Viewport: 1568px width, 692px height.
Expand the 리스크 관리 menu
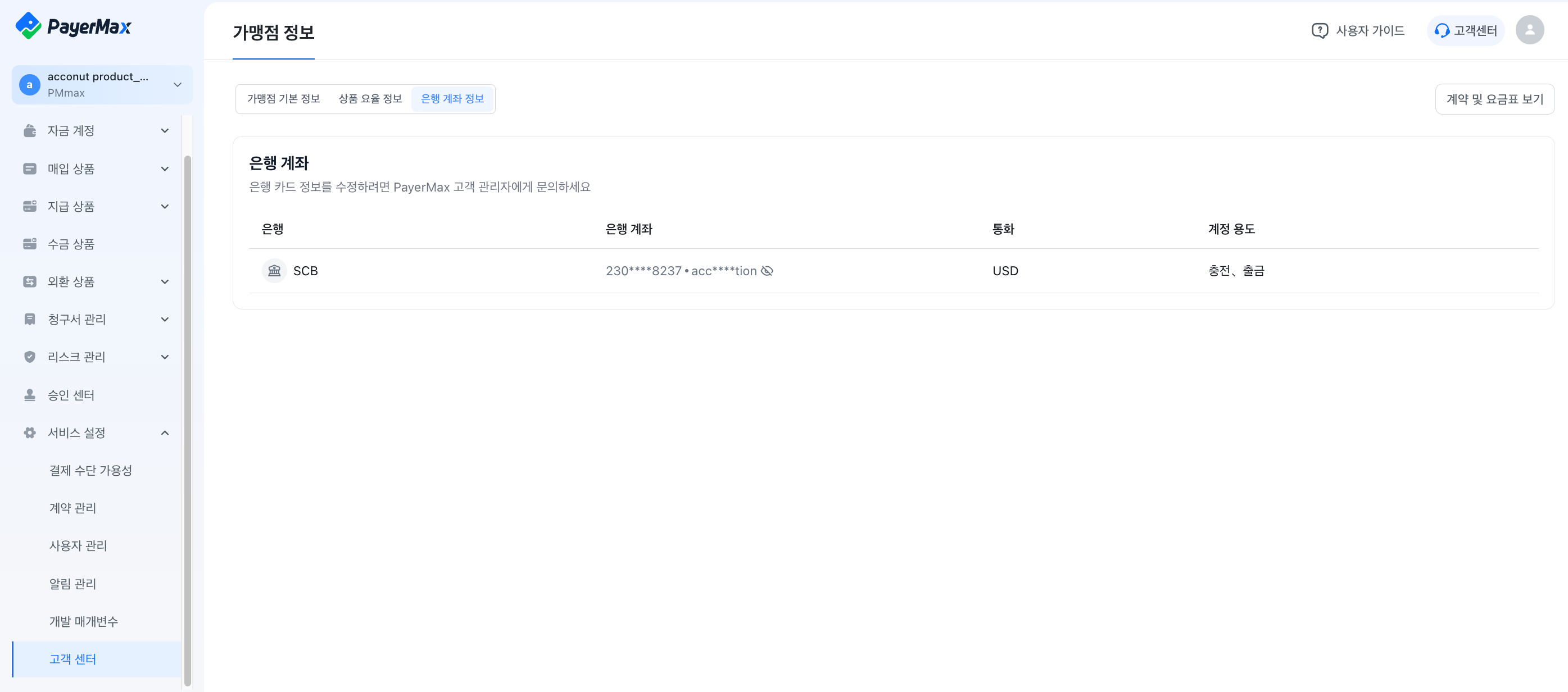164,357
